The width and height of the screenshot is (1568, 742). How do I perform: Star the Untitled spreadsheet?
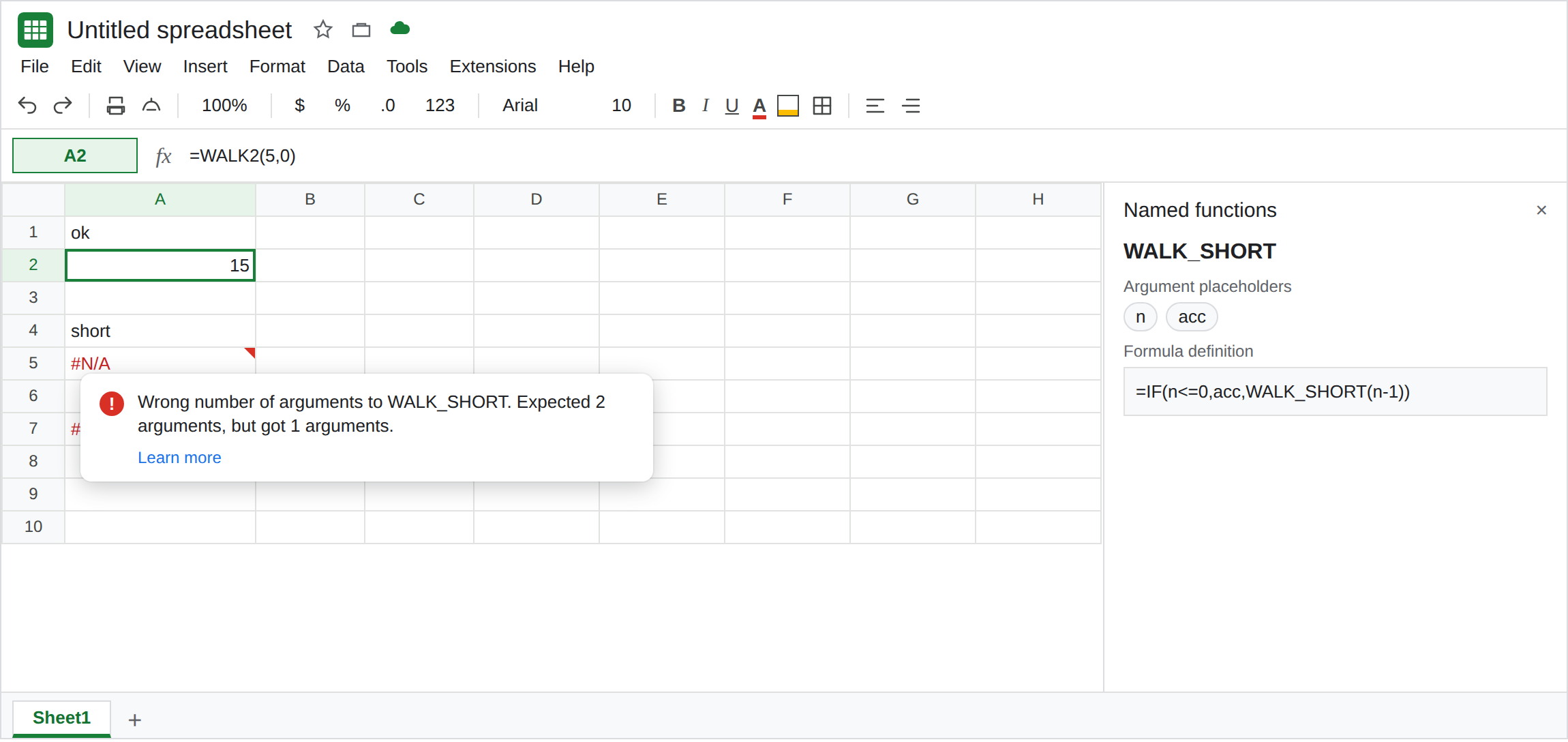point(322,29)
